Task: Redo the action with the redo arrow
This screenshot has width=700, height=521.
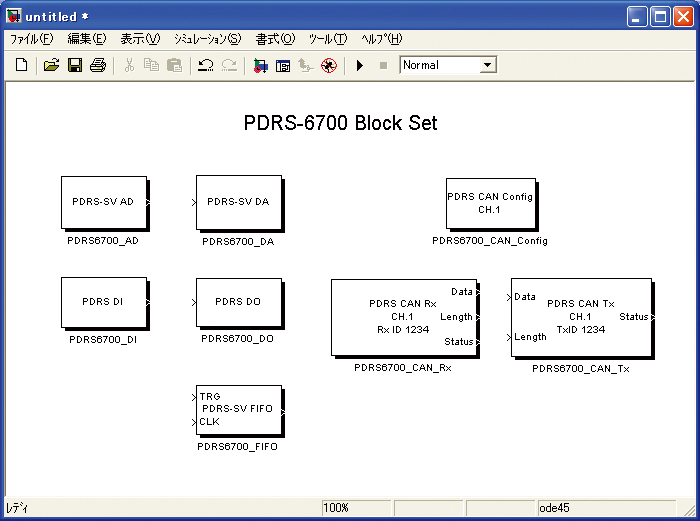Action: pyautogui.click(x=229, y=65)
